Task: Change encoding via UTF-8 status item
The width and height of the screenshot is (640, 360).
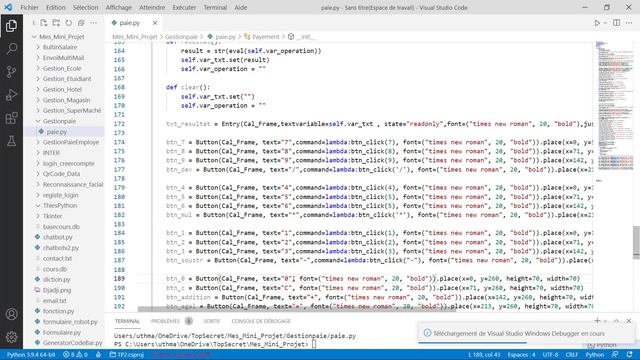Action: [x=550, y=355]
